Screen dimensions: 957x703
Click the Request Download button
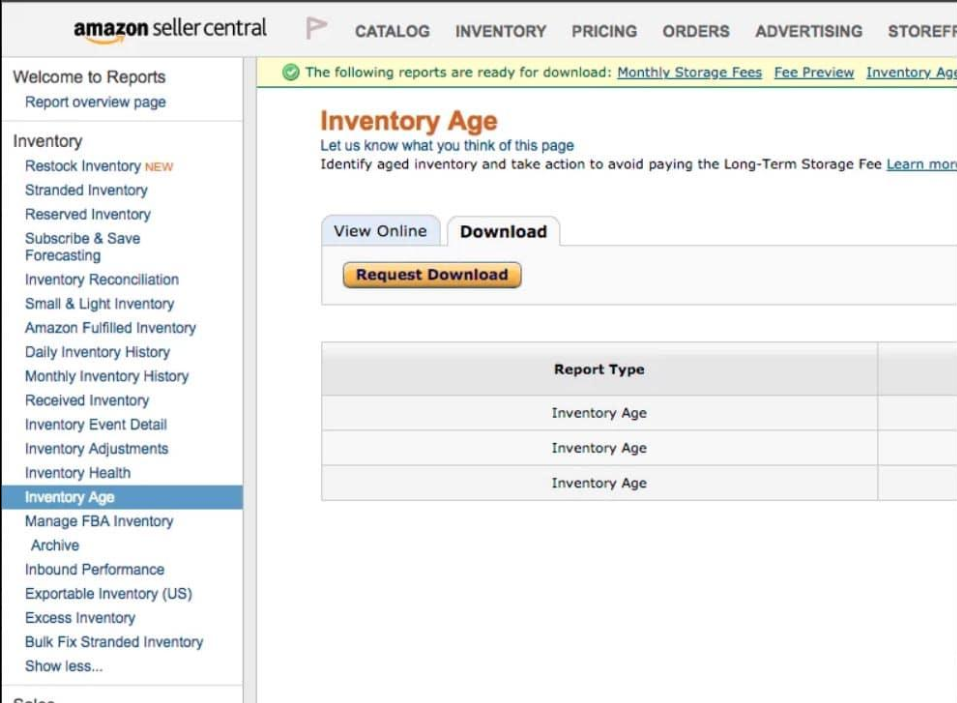tap(432, 275)
